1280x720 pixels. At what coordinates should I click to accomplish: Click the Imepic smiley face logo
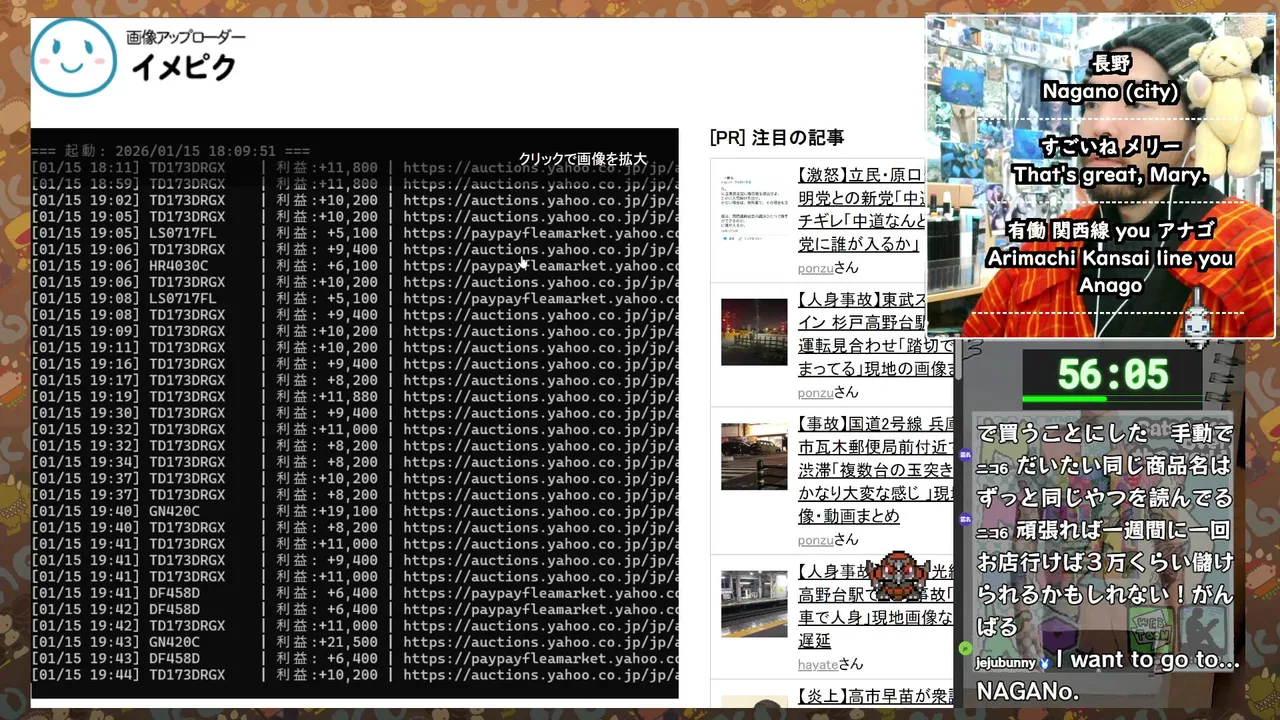pos(73,57)
